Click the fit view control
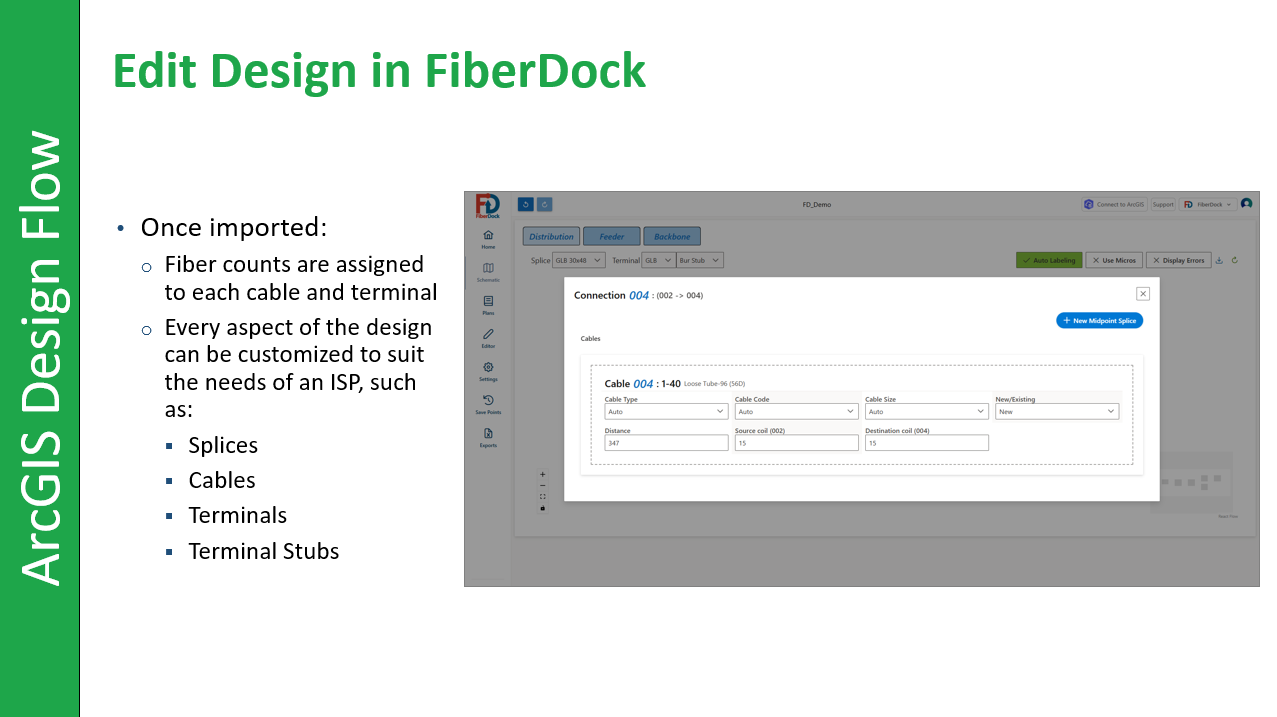This screenshot has height=717, width=1277. point(543,496)
